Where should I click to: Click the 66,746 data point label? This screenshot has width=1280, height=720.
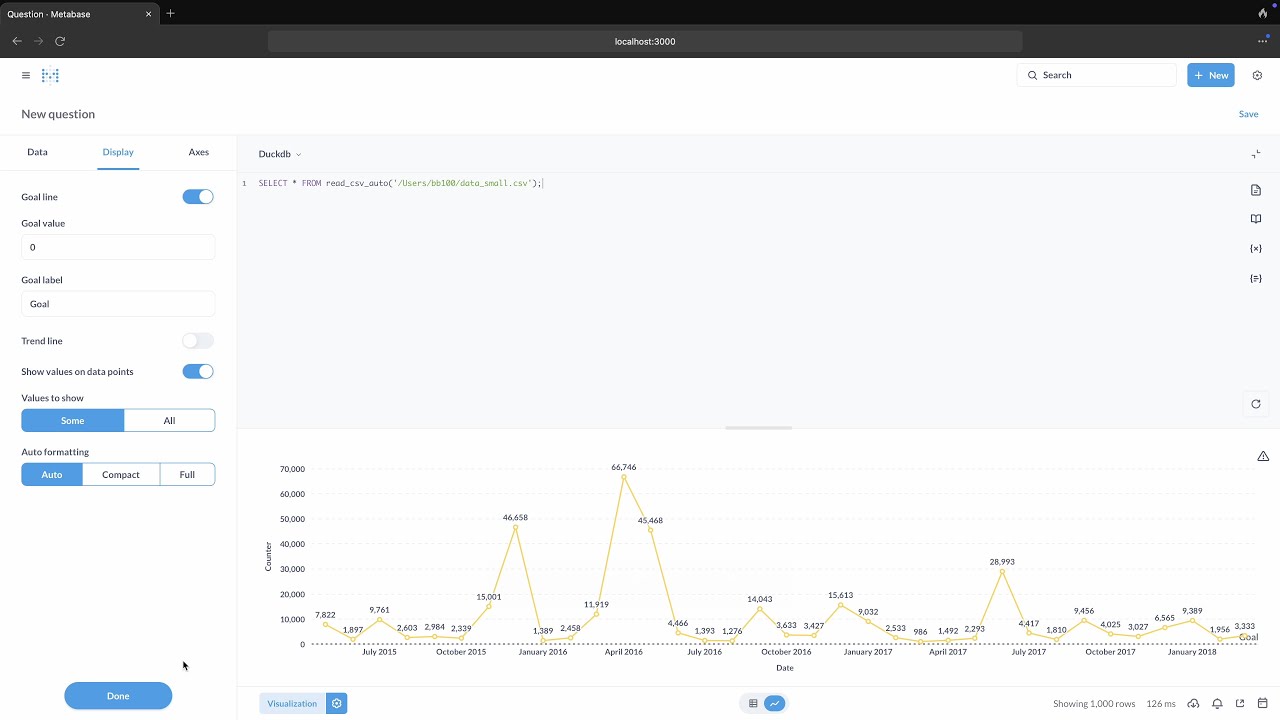[624, 467]
